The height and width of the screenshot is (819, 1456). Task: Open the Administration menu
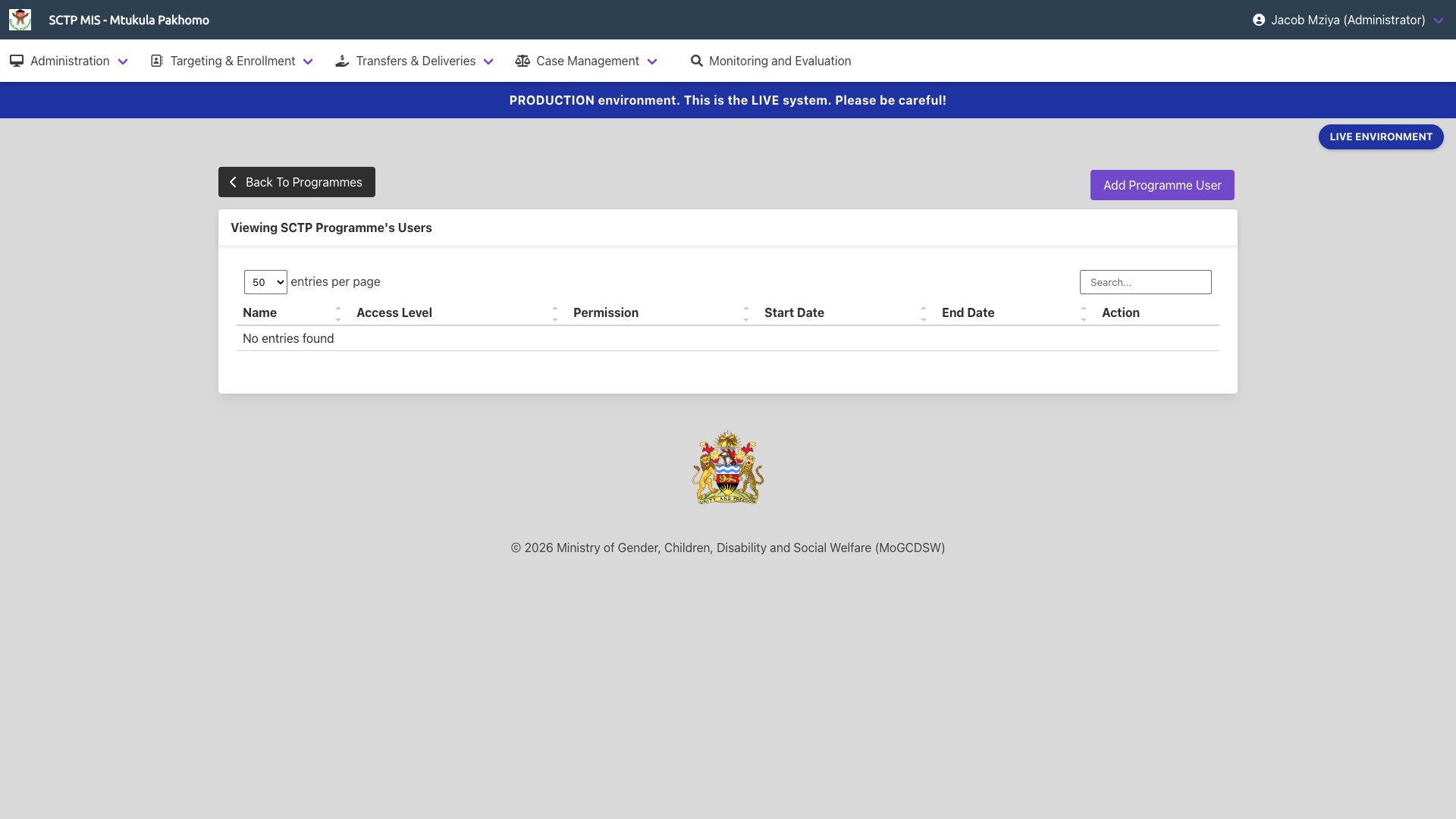click(x=69, y=61)
